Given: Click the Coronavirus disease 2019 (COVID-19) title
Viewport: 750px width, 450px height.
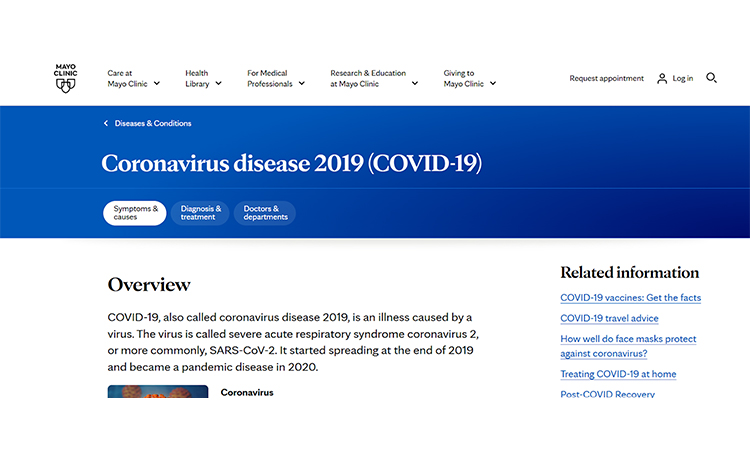Looking at the screenshot, I should pos(291,164).
